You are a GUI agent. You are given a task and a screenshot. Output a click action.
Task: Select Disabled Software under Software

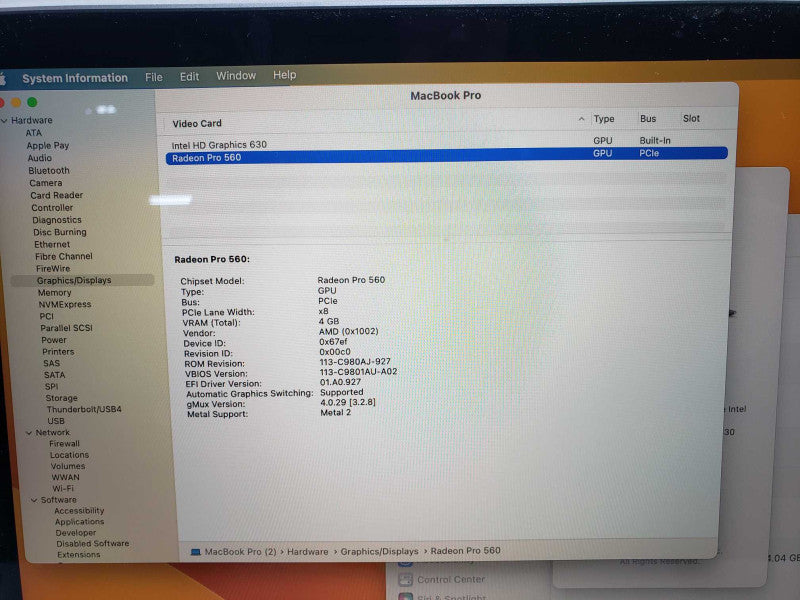93,544
